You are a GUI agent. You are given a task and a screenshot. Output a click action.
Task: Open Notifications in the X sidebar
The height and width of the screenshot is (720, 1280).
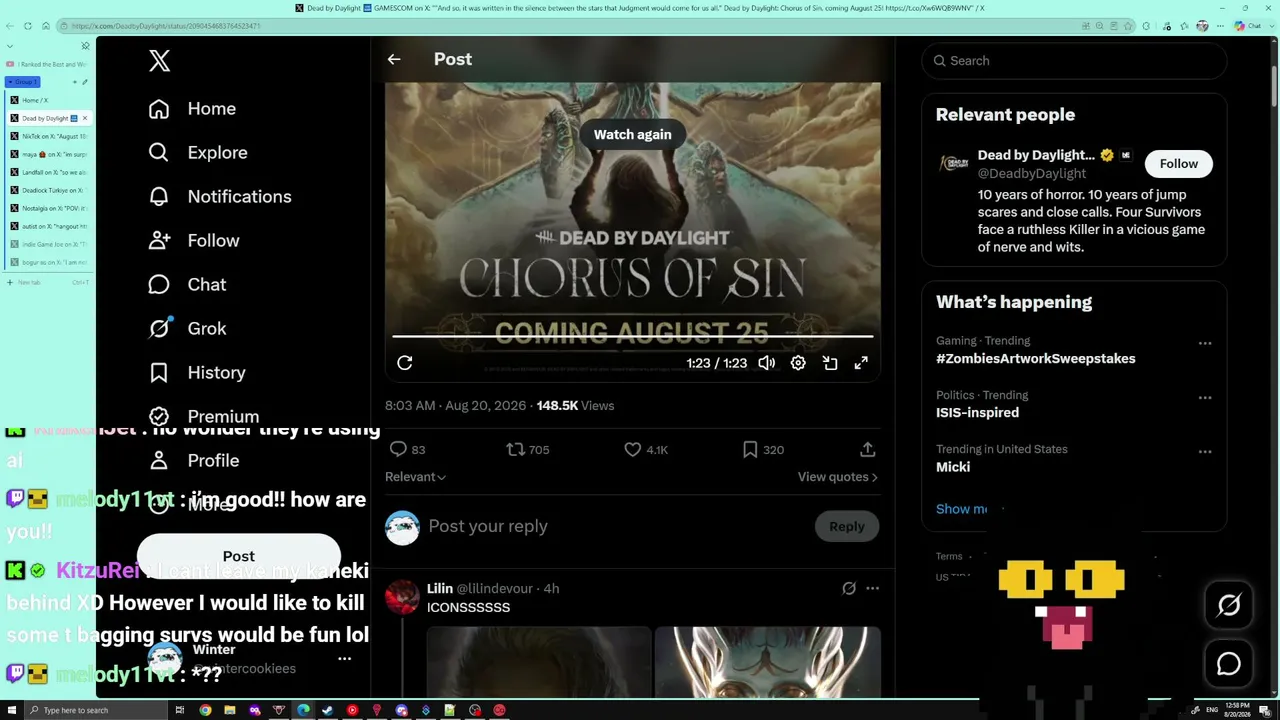(220, 197)
